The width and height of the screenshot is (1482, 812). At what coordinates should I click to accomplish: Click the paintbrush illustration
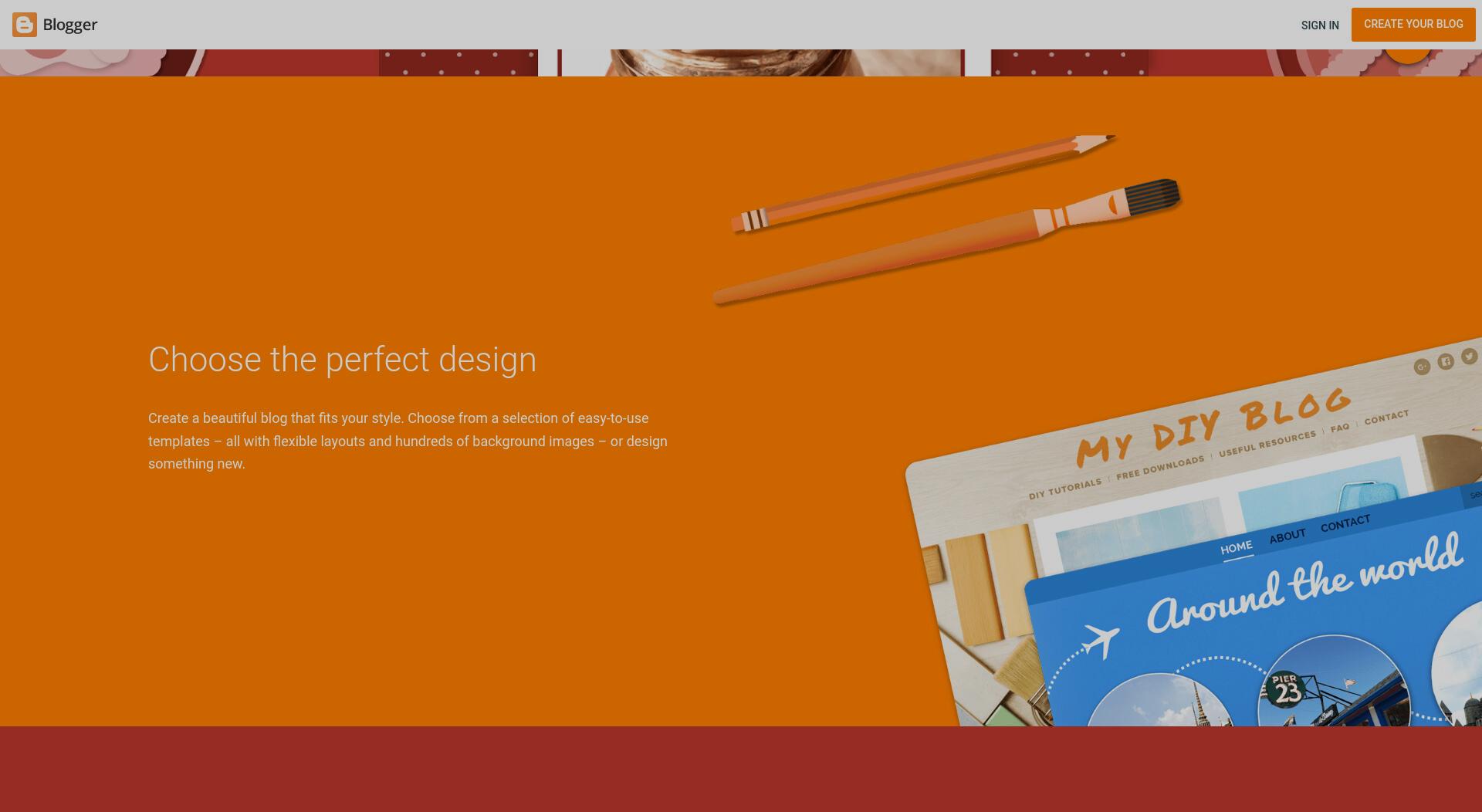(946, 242)
